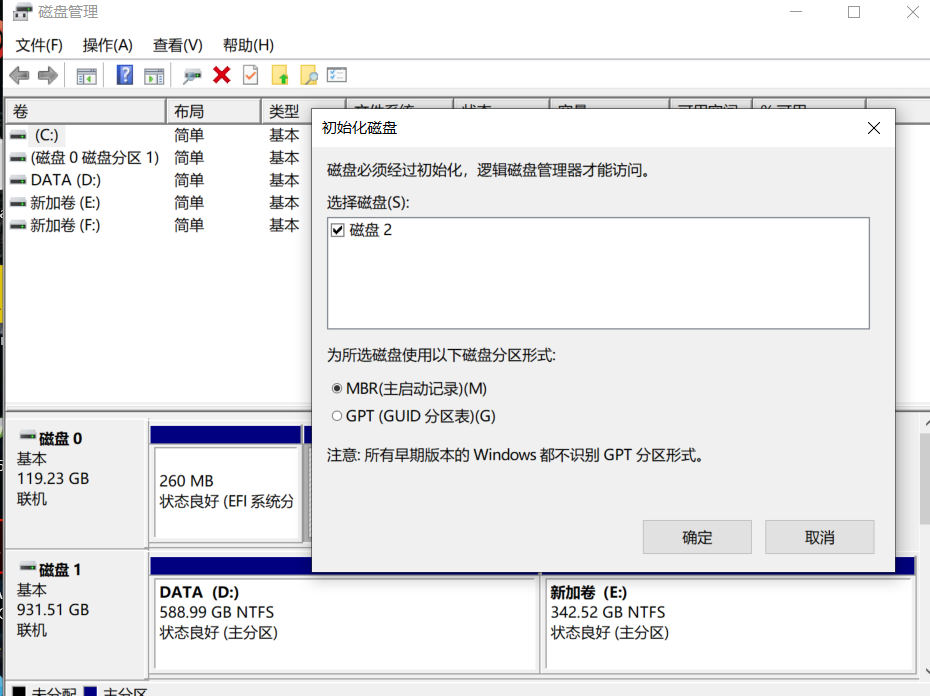This screenshot has height=696, width=930.
Task: Click the drive icon beside 磁盘 0 磁盘分区 1
Action: click(18, 158)
